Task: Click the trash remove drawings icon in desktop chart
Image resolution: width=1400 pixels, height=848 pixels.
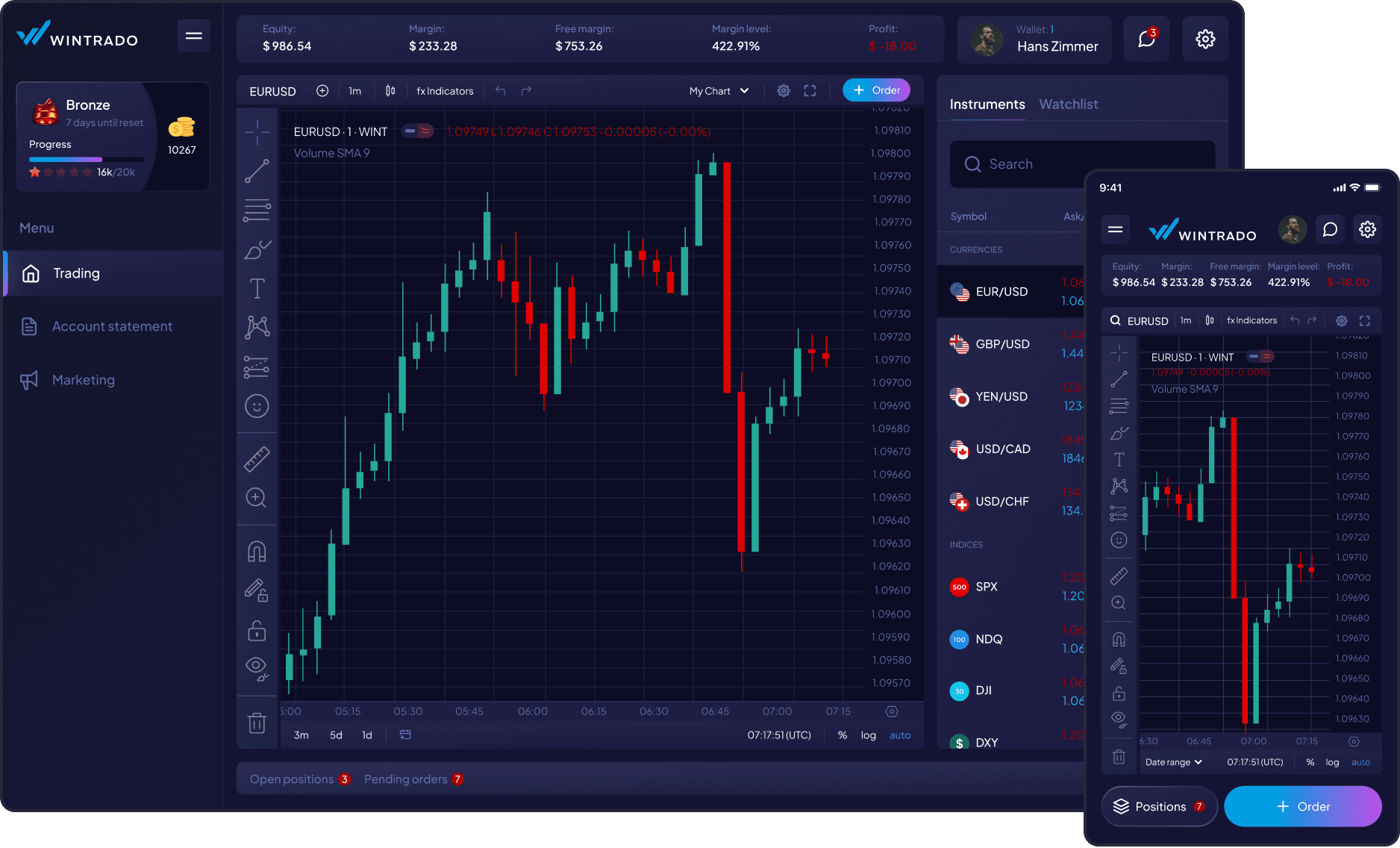Action: [257, 723]
